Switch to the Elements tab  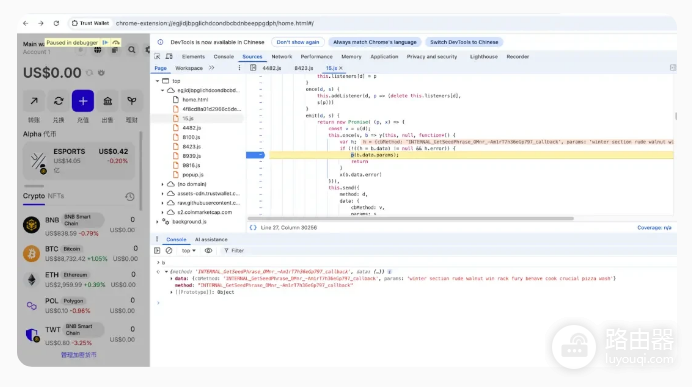(x=193, y=56)
